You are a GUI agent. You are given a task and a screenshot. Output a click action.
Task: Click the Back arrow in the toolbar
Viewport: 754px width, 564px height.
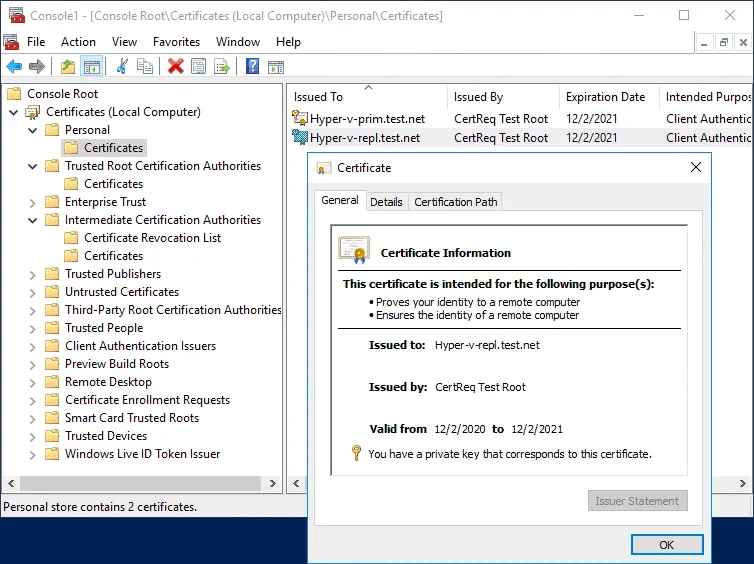point(14,67)
